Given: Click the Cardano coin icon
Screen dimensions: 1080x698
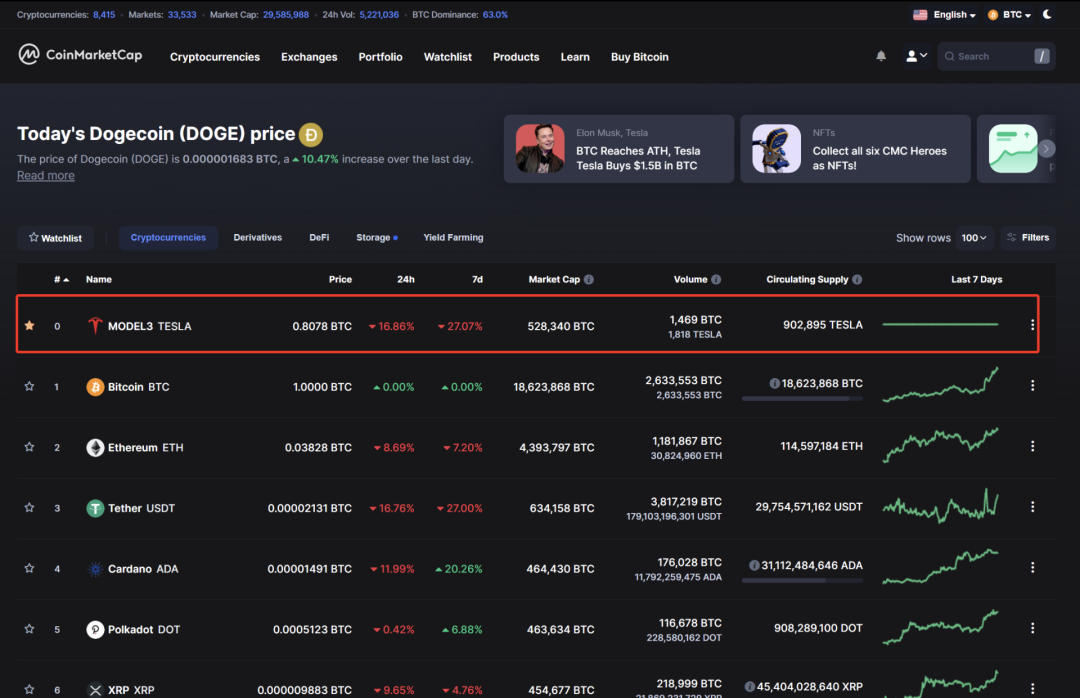Looking at the screenshot, I should [95, 568].
